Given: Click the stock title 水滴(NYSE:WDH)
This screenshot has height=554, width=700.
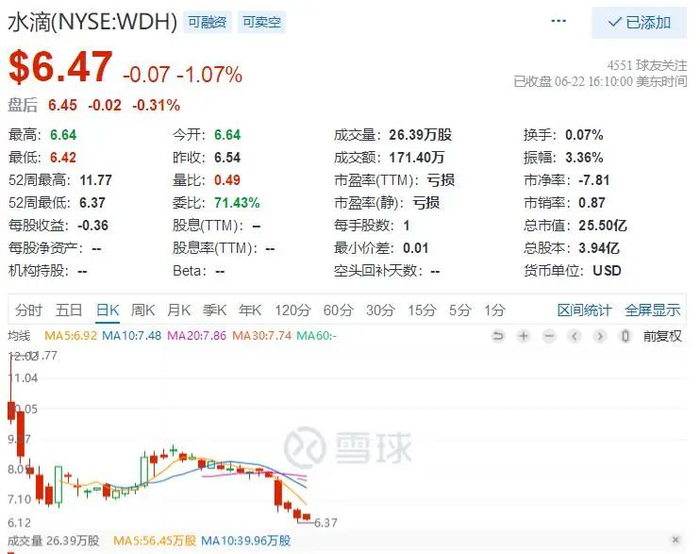Looking at the screenshot, I should point(93,22).
